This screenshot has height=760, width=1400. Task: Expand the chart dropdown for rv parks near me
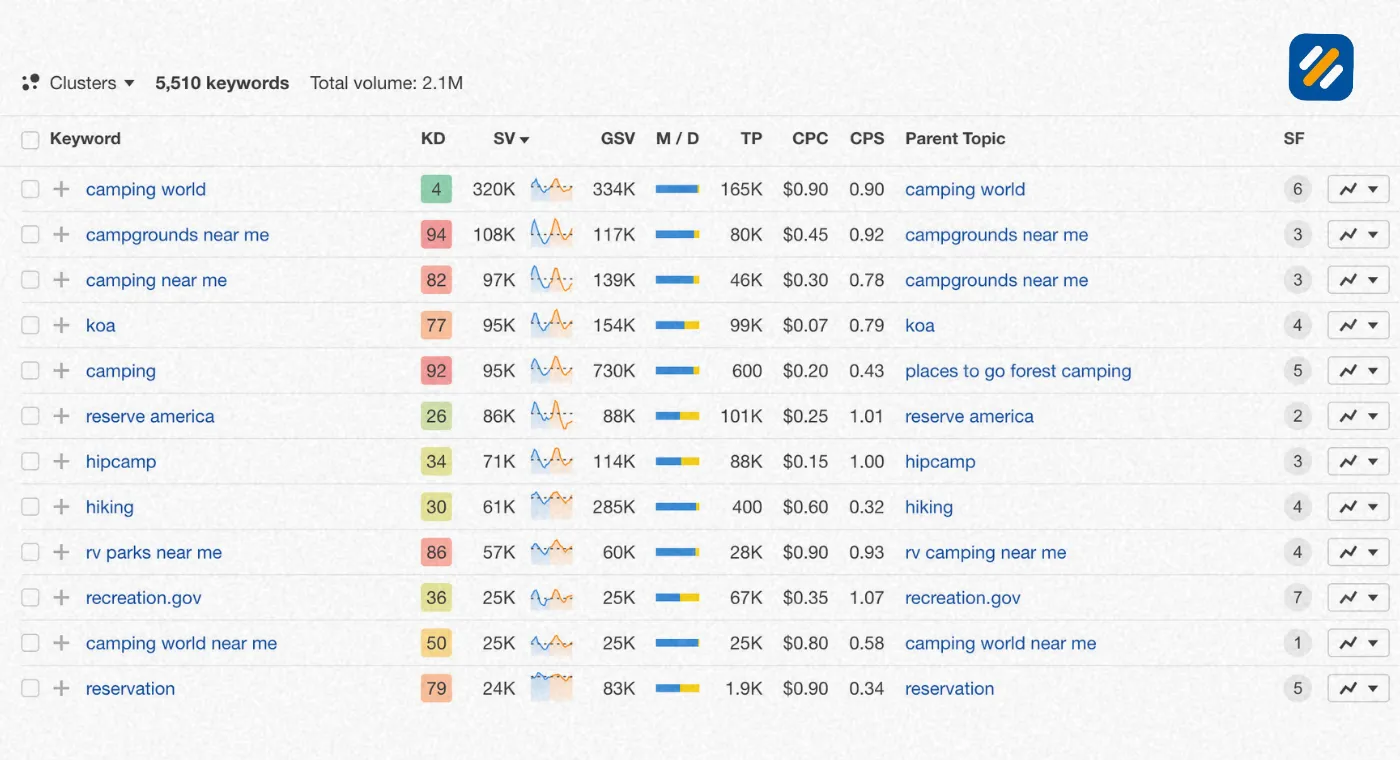pyautogui.click(x=1358, y=552)
